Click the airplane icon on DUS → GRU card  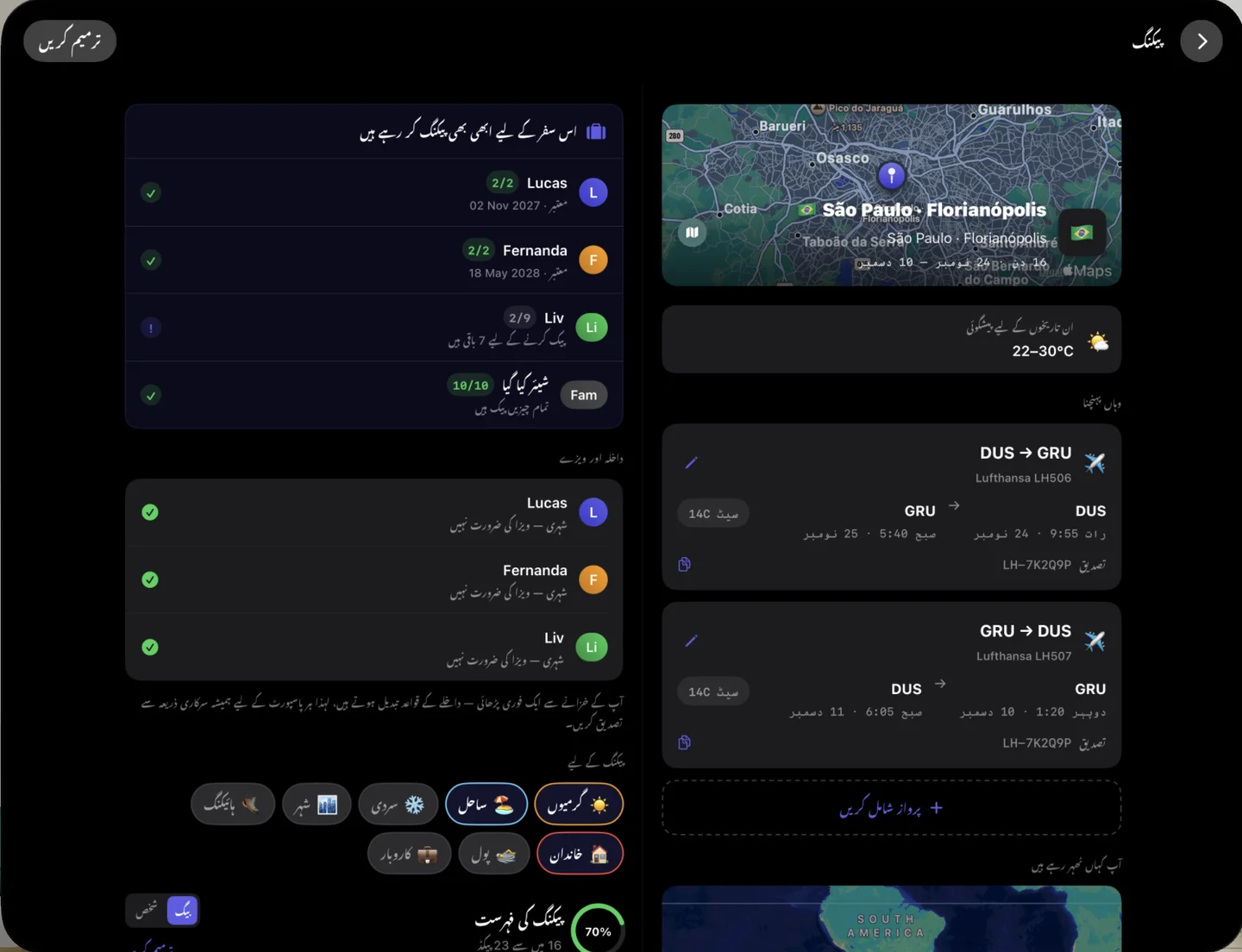(1095, 463)
